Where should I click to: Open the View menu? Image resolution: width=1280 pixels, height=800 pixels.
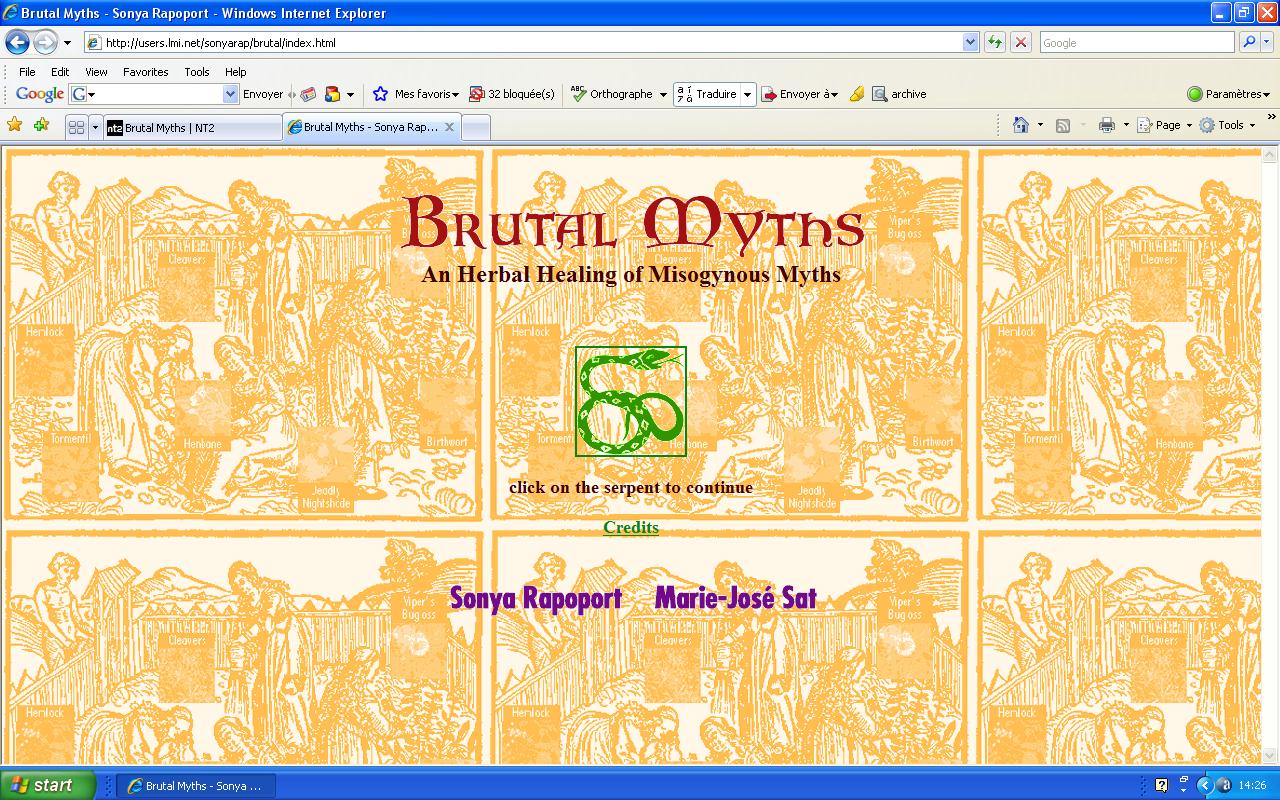point(96,72)
